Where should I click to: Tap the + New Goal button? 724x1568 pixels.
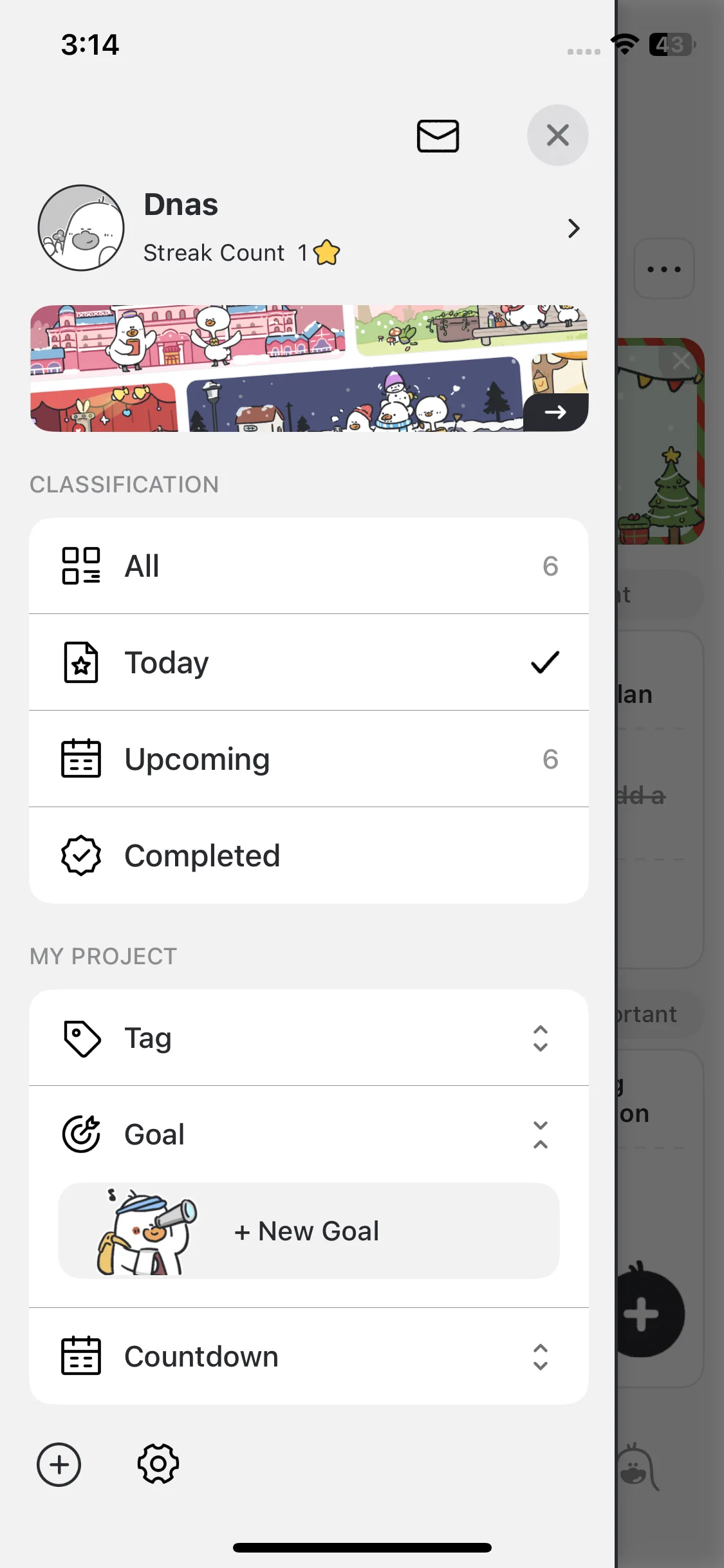pyautogui.click(x=308, y=1231)
